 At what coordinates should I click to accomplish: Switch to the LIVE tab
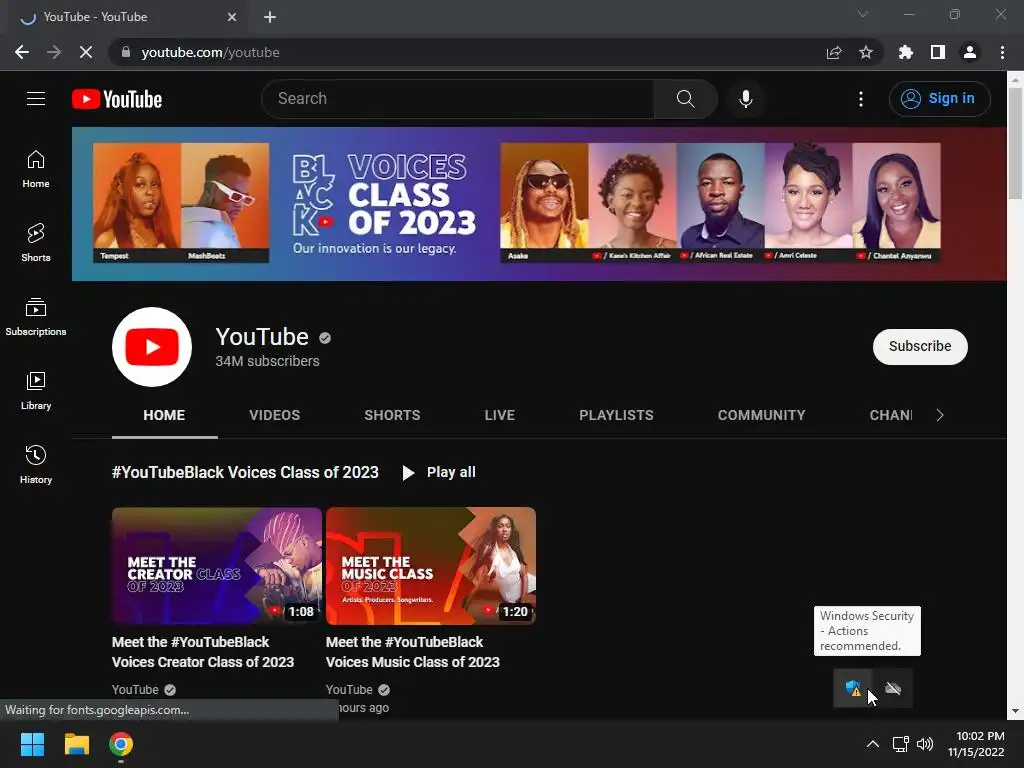point(500,415)
